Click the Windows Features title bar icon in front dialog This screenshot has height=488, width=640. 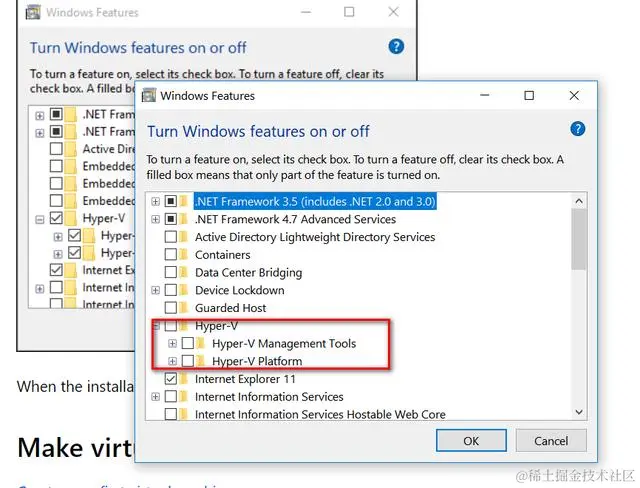(x=149, y=95)
